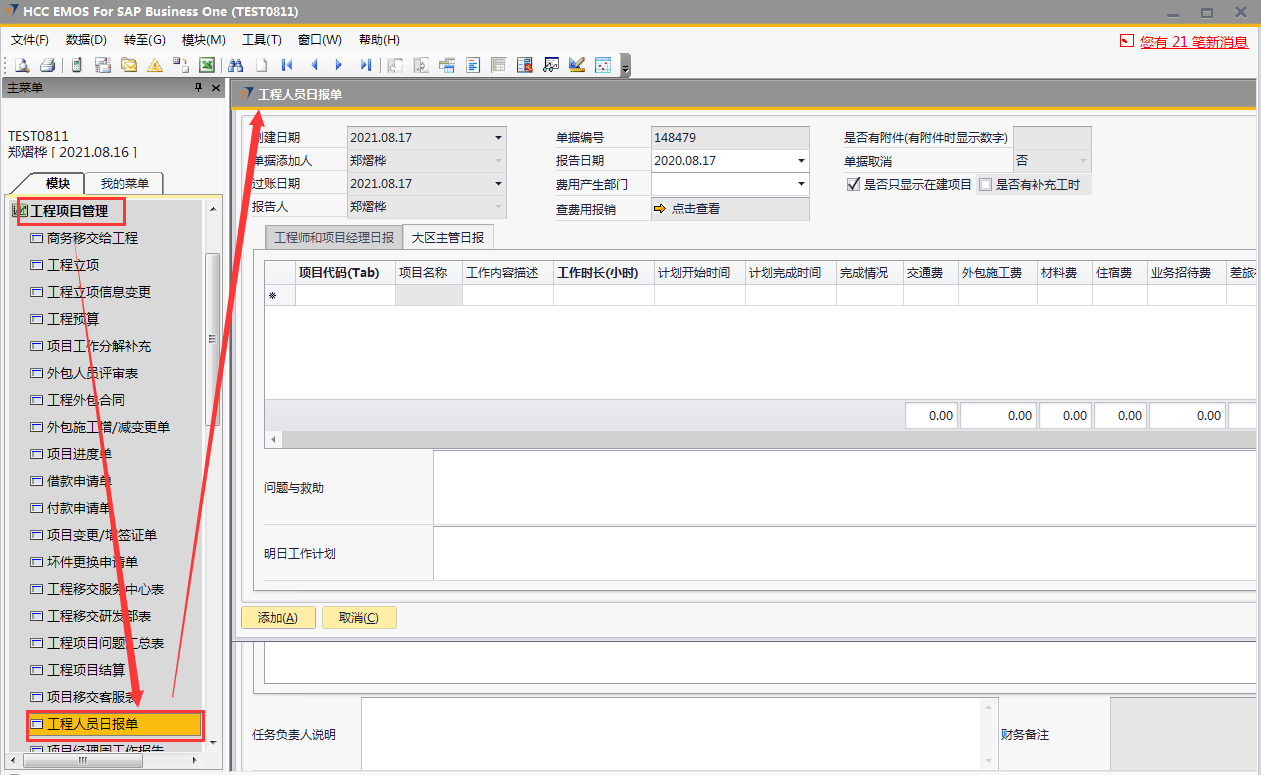
Task: Toggle 是否只显示在建项目 checkbox
Action: point(853,184)
